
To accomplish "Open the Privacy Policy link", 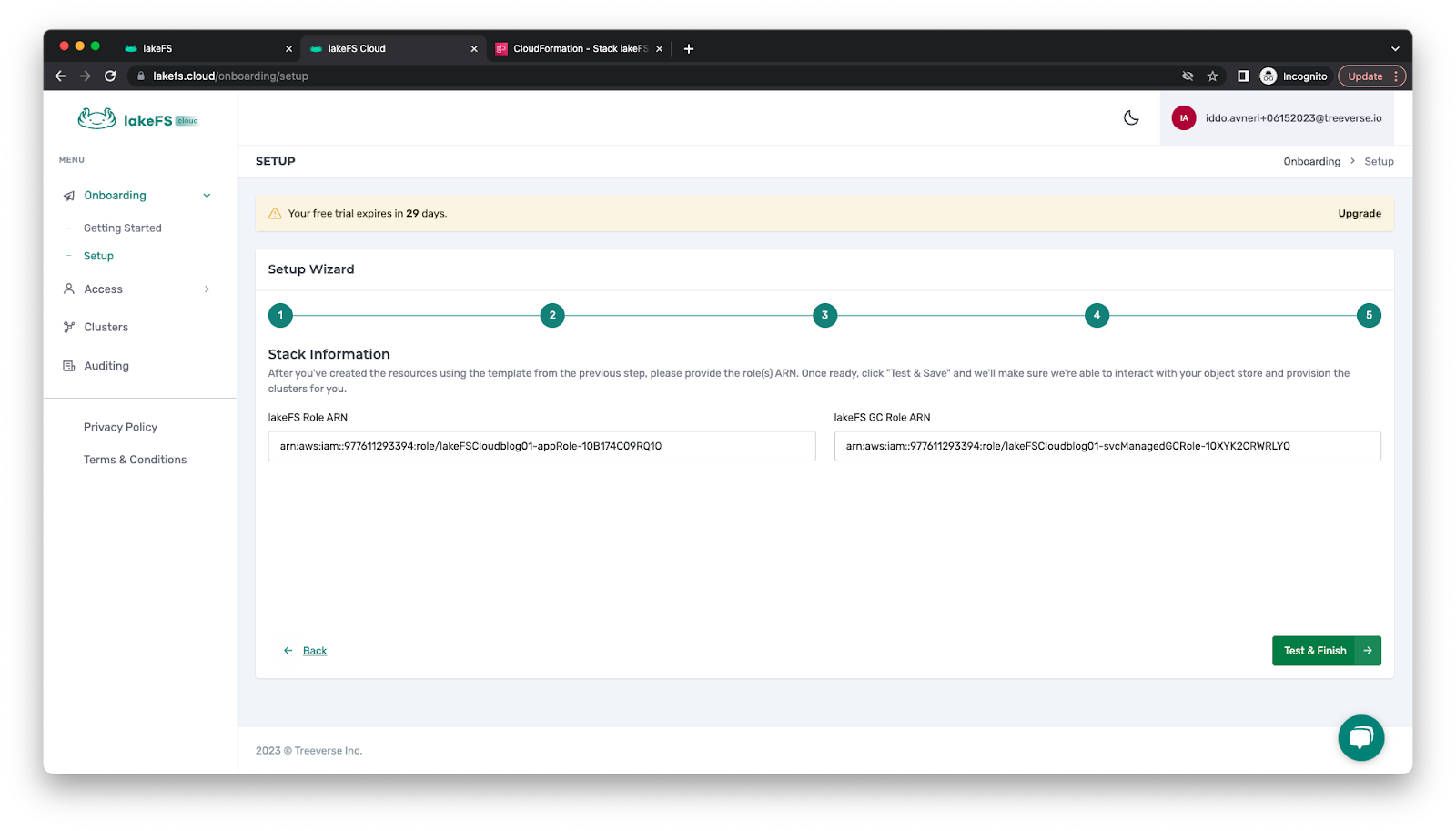I will pos(120,427).
